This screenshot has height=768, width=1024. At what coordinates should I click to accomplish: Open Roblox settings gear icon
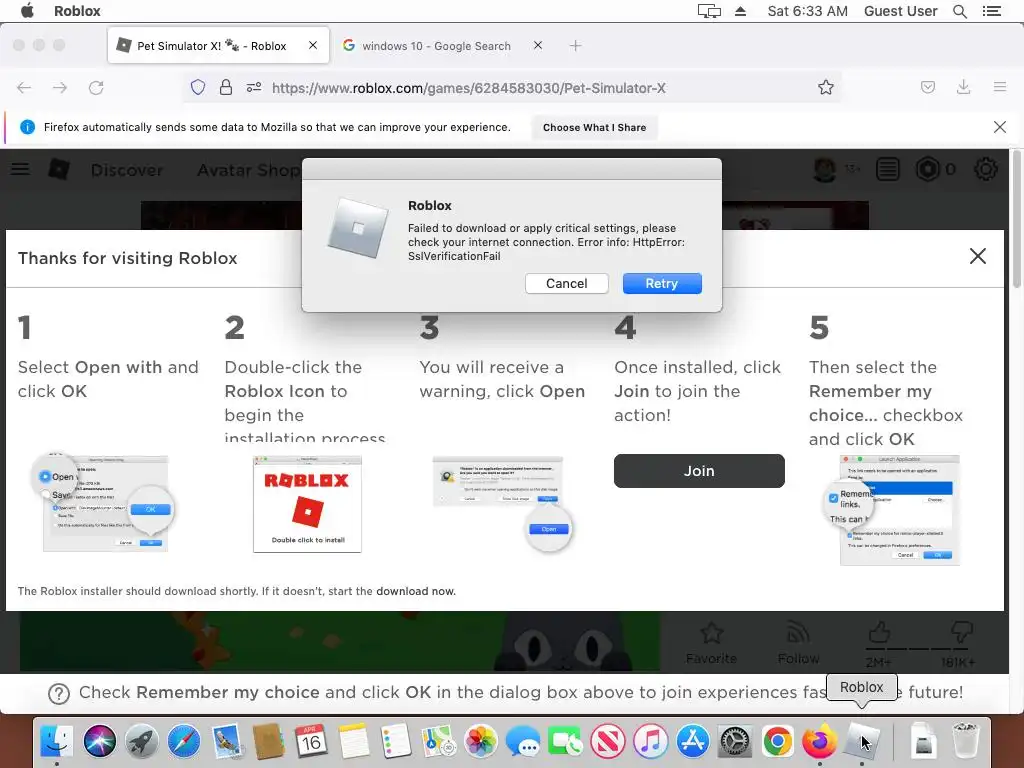pyautogui.click(x=986, y=169)
